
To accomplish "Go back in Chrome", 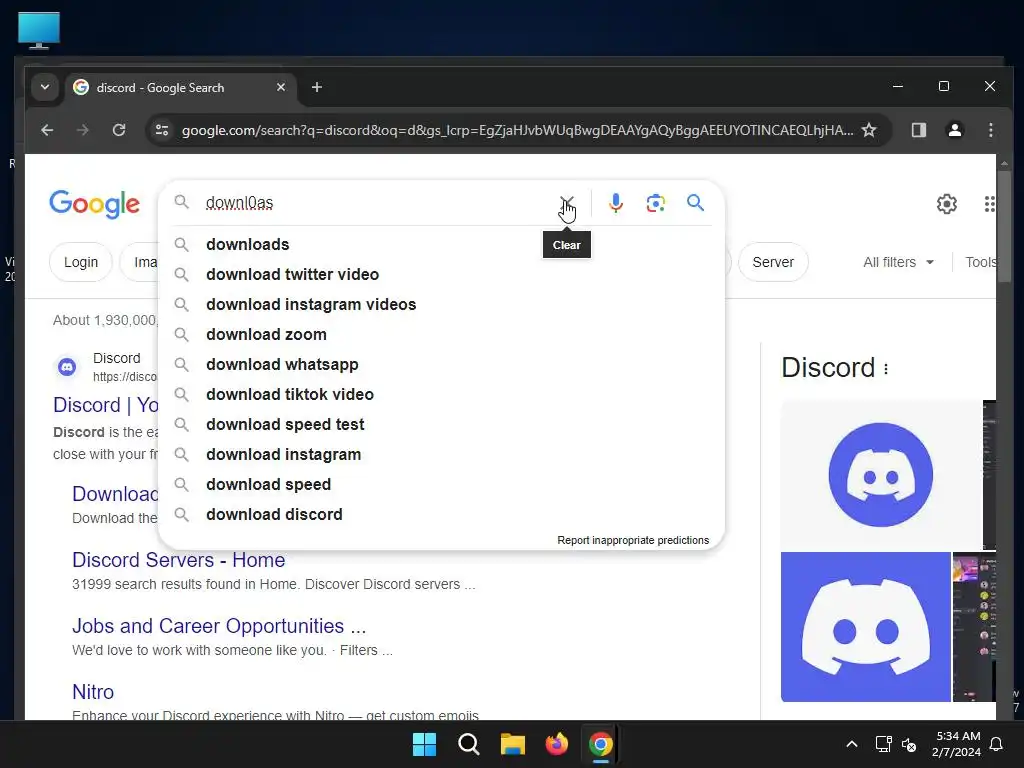I will (x=47, y=130).
